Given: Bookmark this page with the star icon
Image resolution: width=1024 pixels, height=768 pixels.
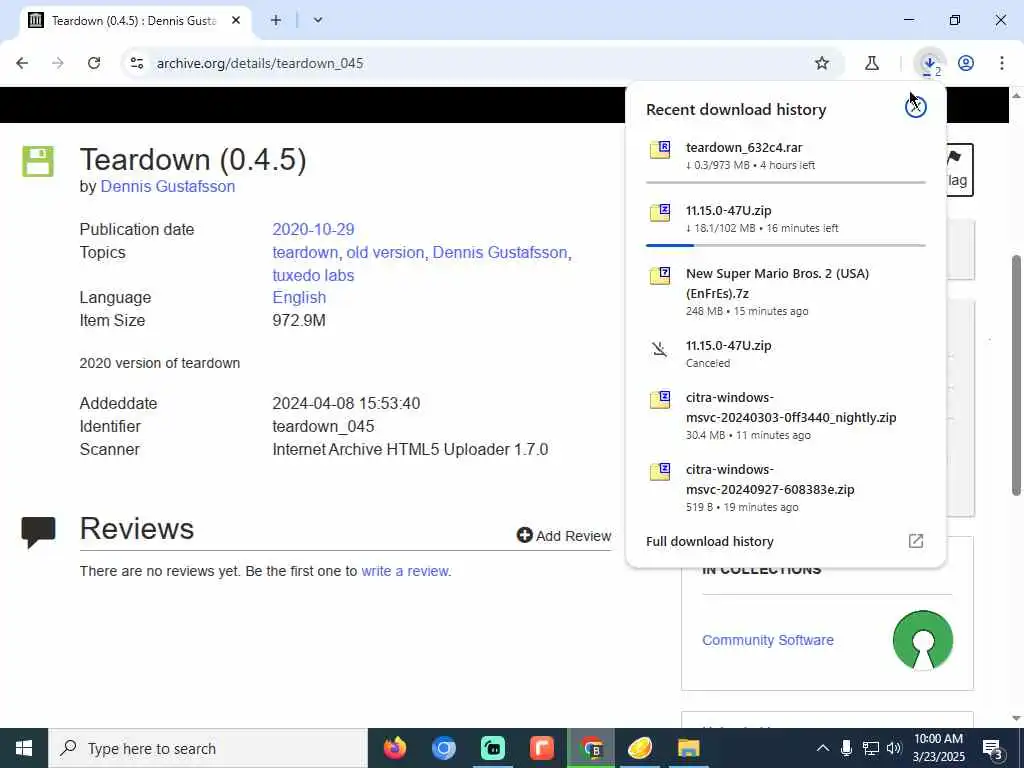Looking at the screenshot, I should tap(822, 63).
